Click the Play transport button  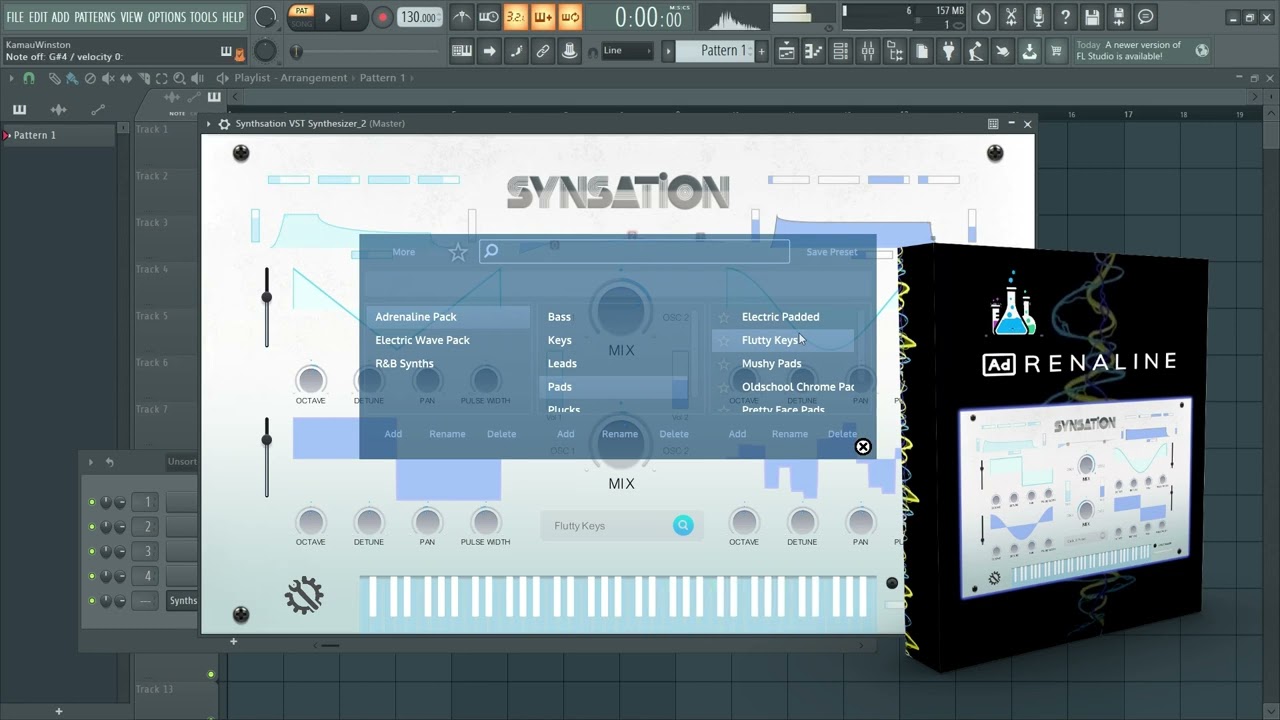(327, 17)
